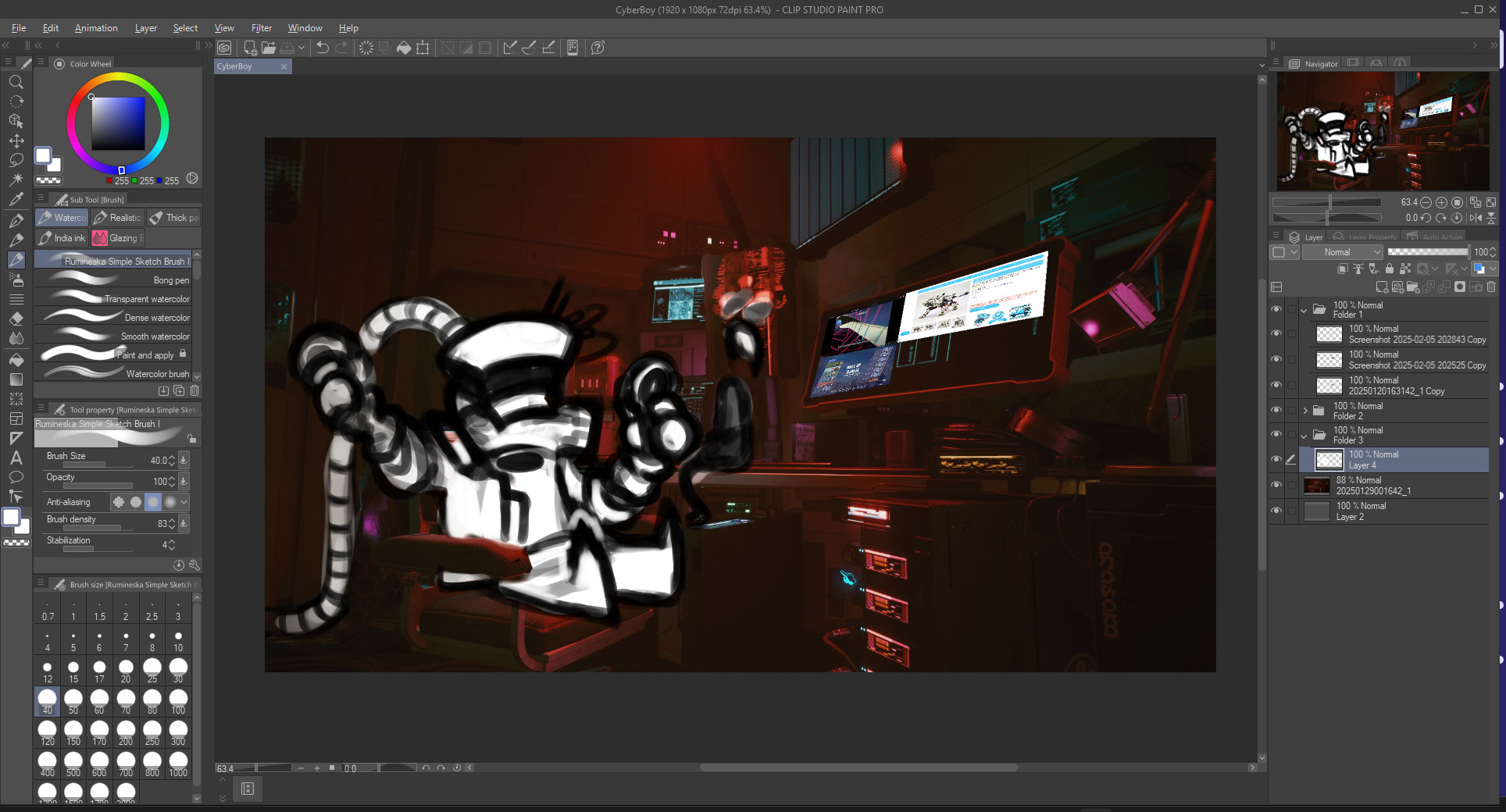The width and height of the screenshot is (1506, 812).
Task: Open the Layer menu
Action: point(146,28)
